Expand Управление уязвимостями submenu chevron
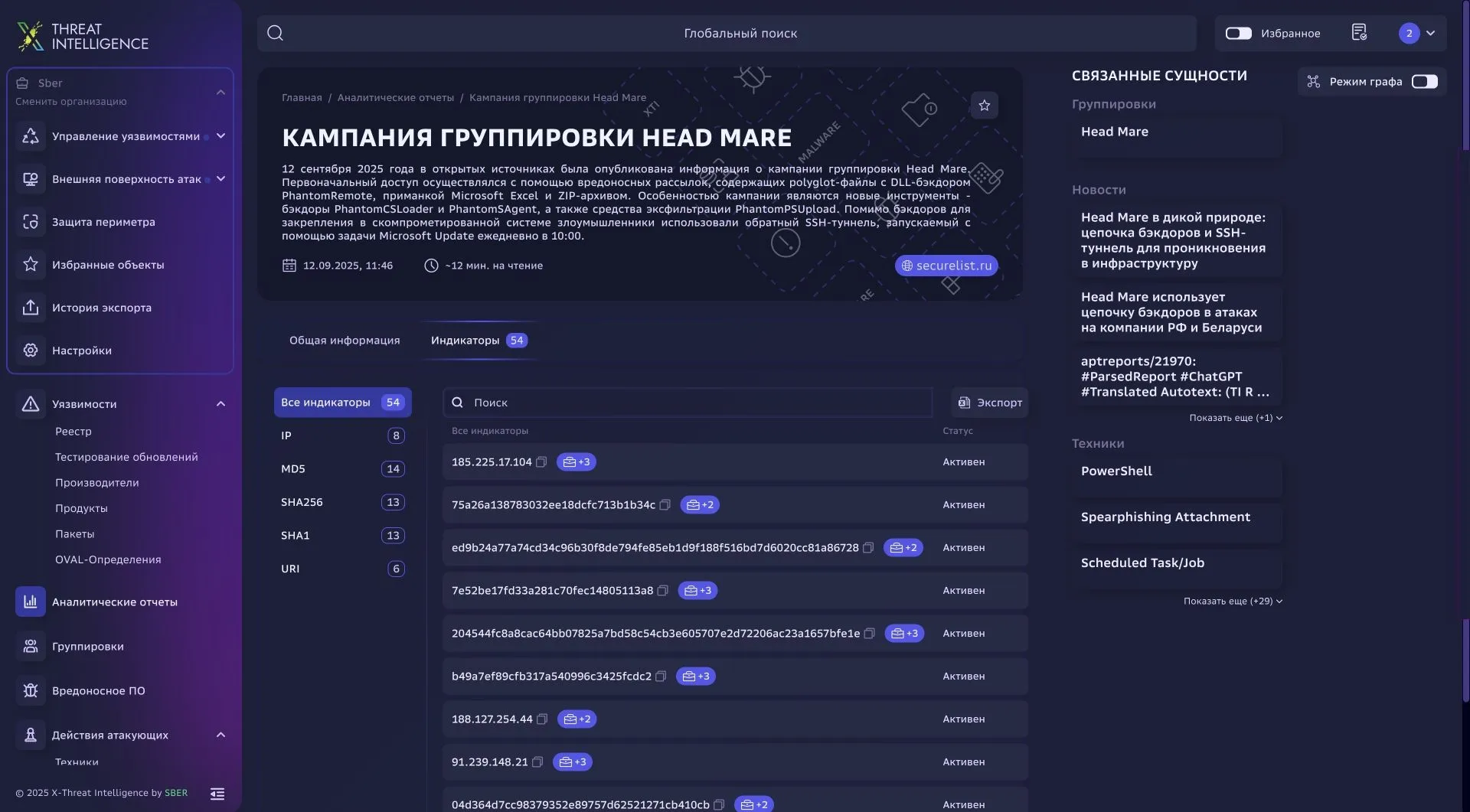Image resolution: width=1470 pixels, height=812 pixels. 220,136
